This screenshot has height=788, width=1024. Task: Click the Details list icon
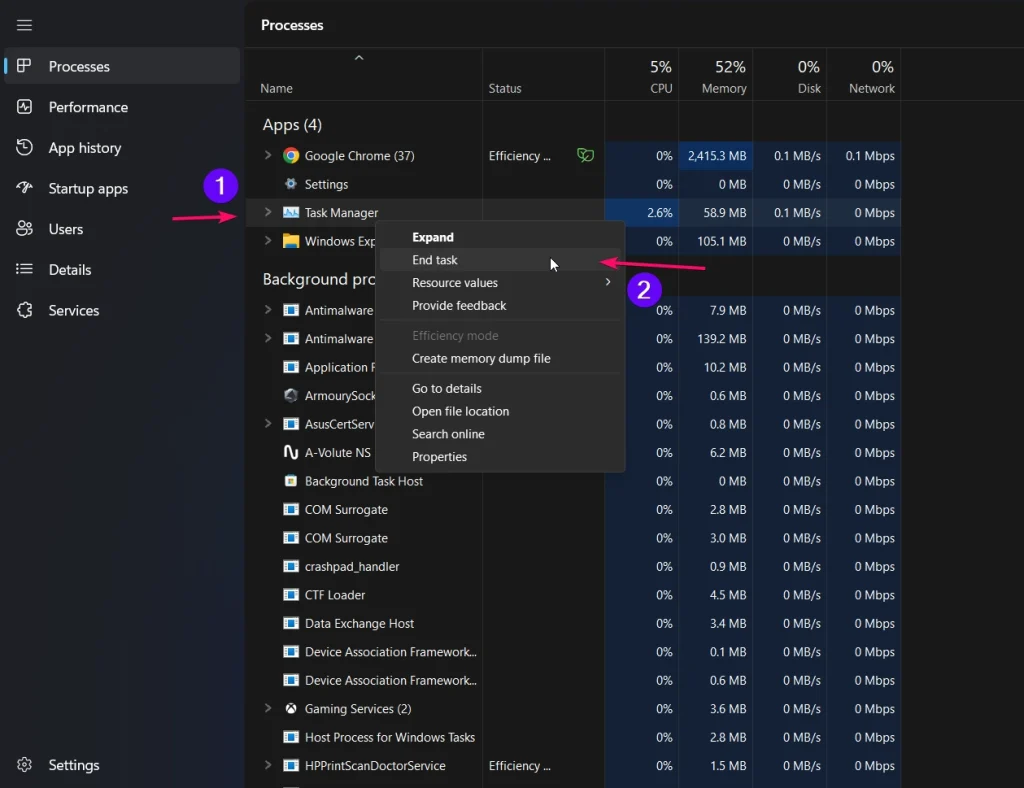[24, 269]
